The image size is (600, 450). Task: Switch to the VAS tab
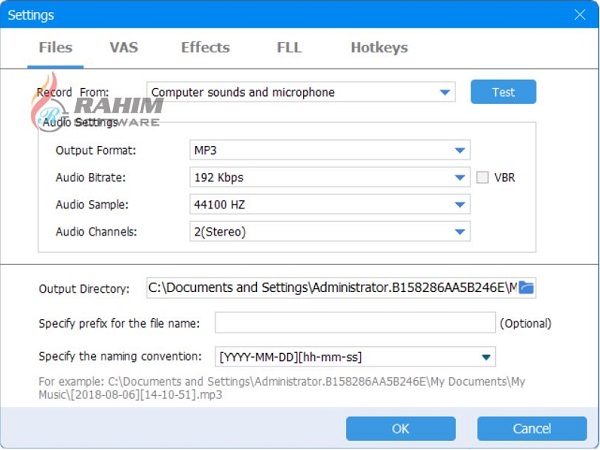(x=124, y=48)
